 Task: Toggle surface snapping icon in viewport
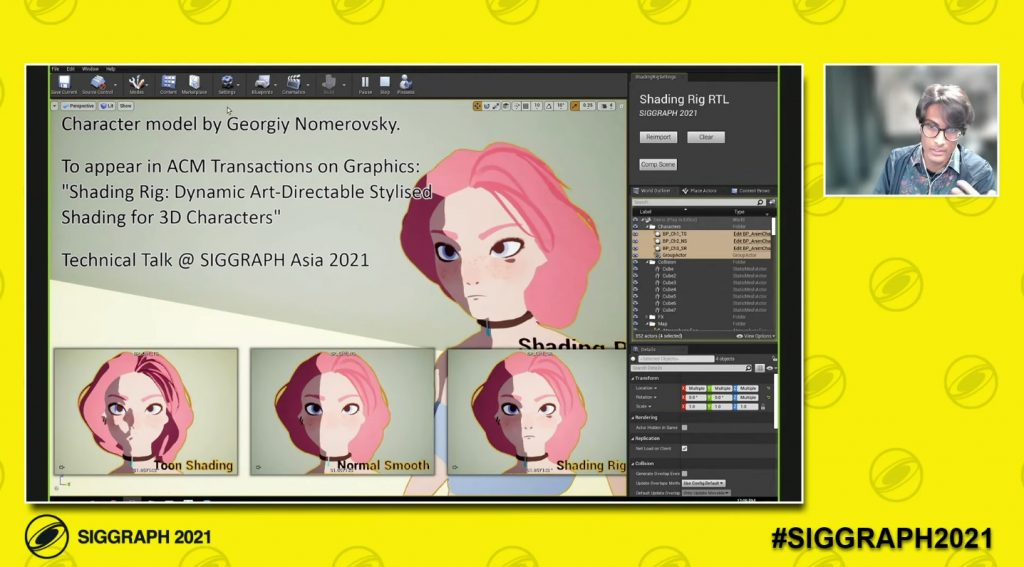(x=517, y=106)
